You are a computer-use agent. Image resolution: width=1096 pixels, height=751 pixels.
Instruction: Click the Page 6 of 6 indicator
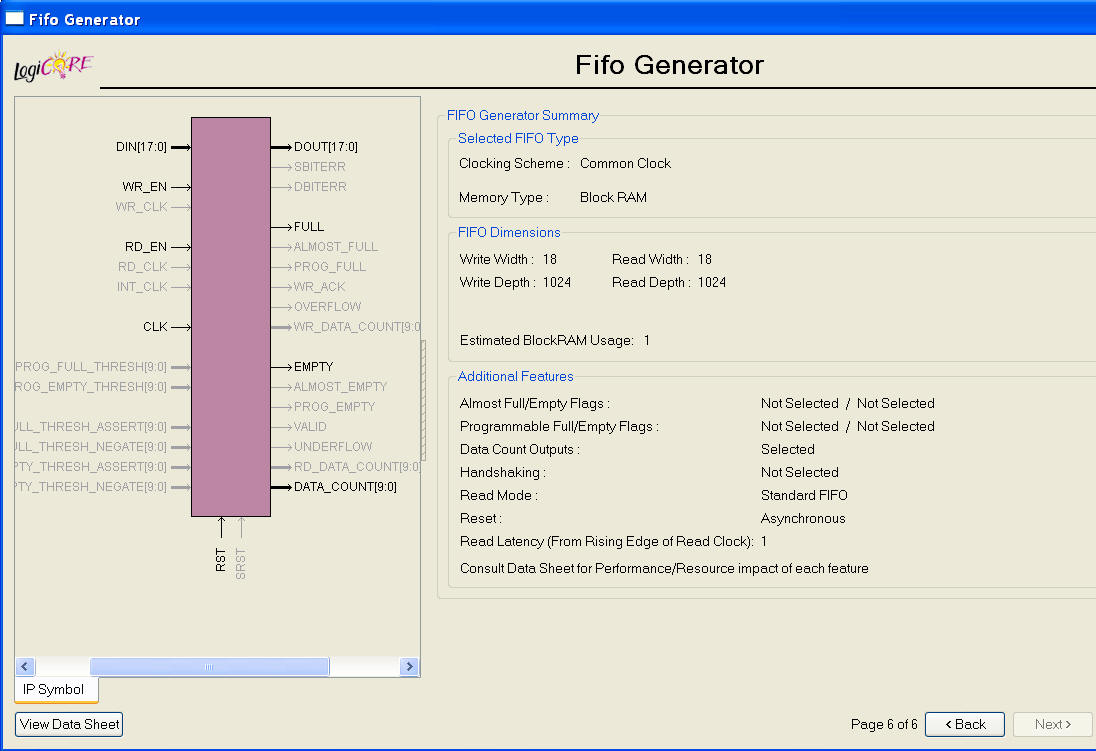pos(884,724)
